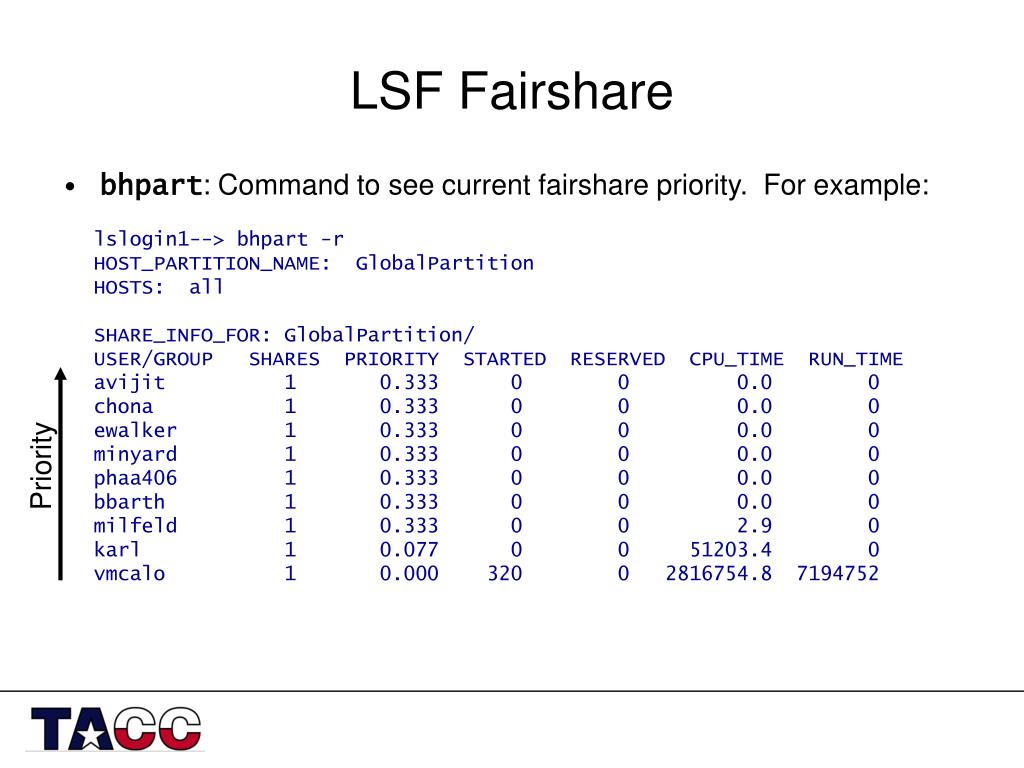Click priority "0.333" in milfeld row
The image size is (1024, 768).
click(x=409, y=526)
